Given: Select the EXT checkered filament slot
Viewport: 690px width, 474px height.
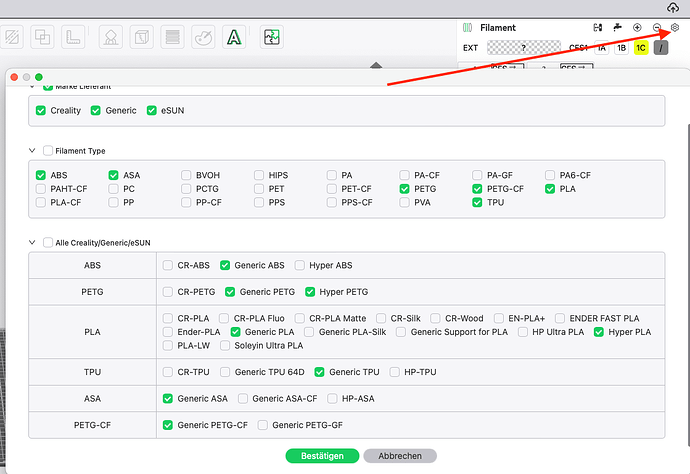Looking at the screenshot, I should point(524,48).
